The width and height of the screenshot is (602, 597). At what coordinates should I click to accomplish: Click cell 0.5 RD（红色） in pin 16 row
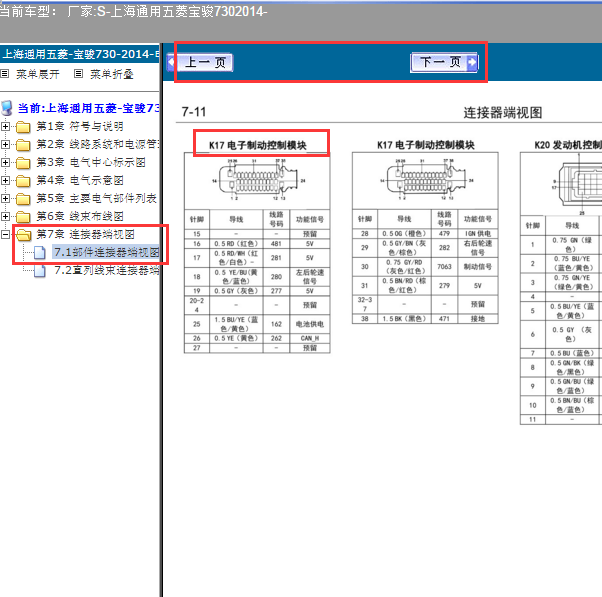(236, 244)
